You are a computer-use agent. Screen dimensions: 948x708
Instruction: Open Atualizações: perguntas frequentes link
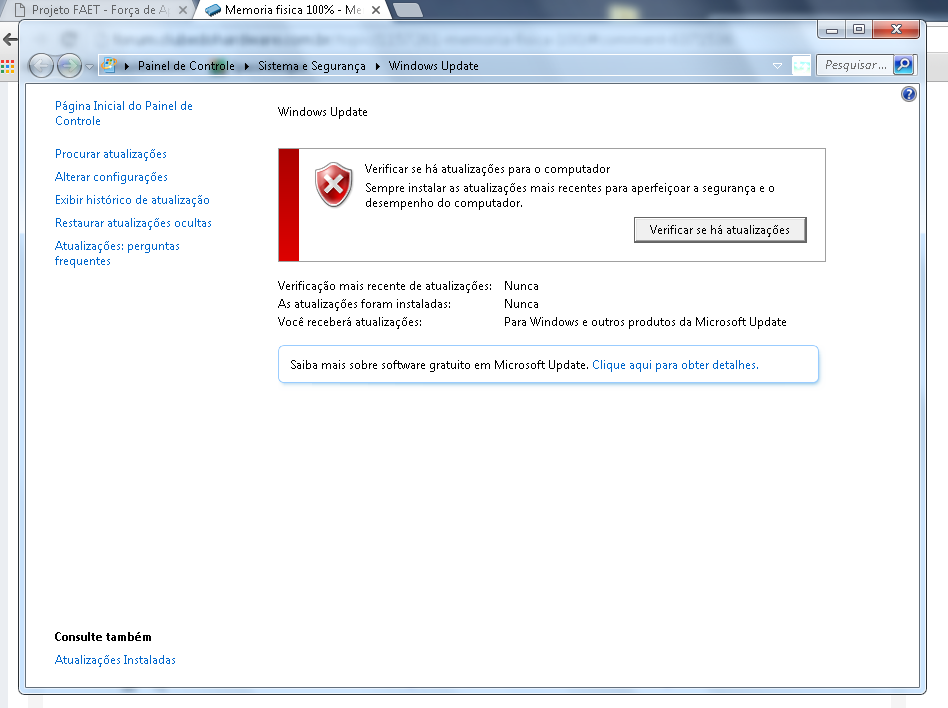[117, 253]
